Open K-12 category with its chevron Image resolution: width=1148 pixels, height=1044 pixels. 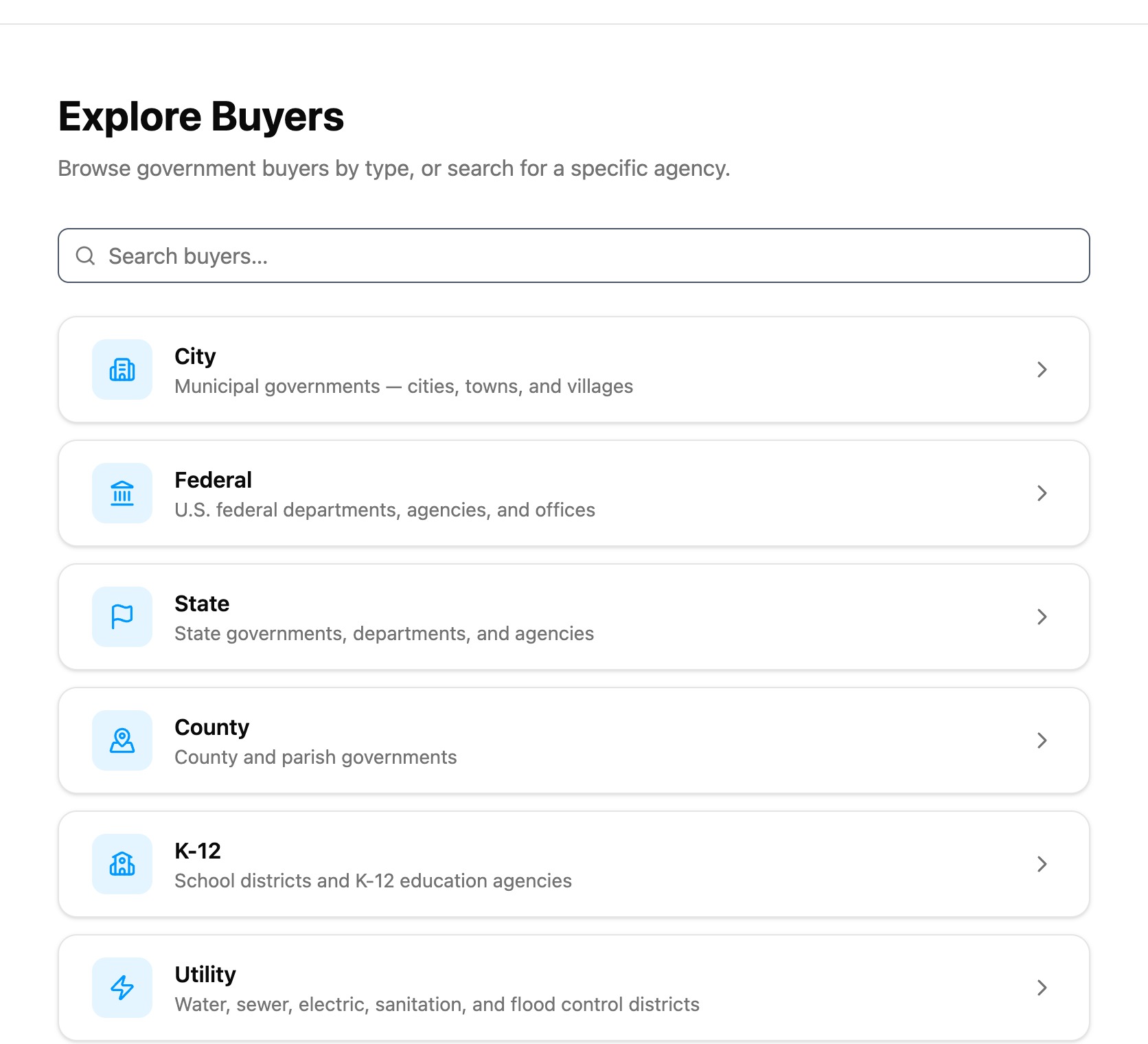point(1042,864)
